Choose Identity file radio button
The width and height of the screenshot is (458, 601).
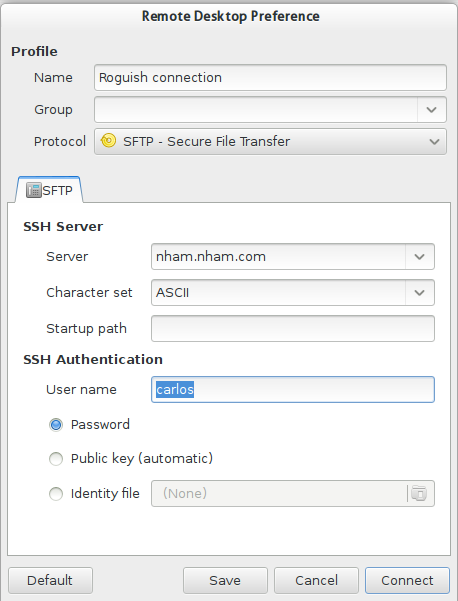pyautogui.click(x=56, y=494)
